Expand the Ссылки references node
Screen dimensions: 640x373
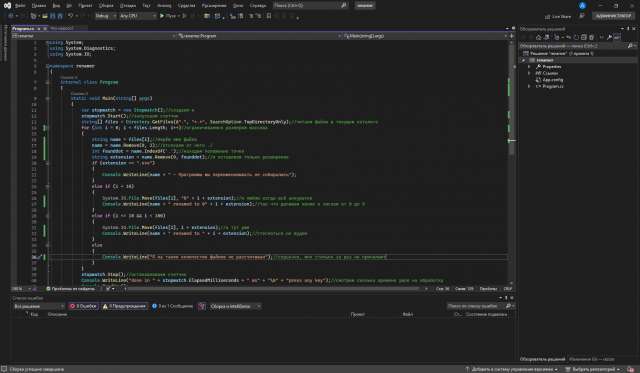[x=529, y=73]
